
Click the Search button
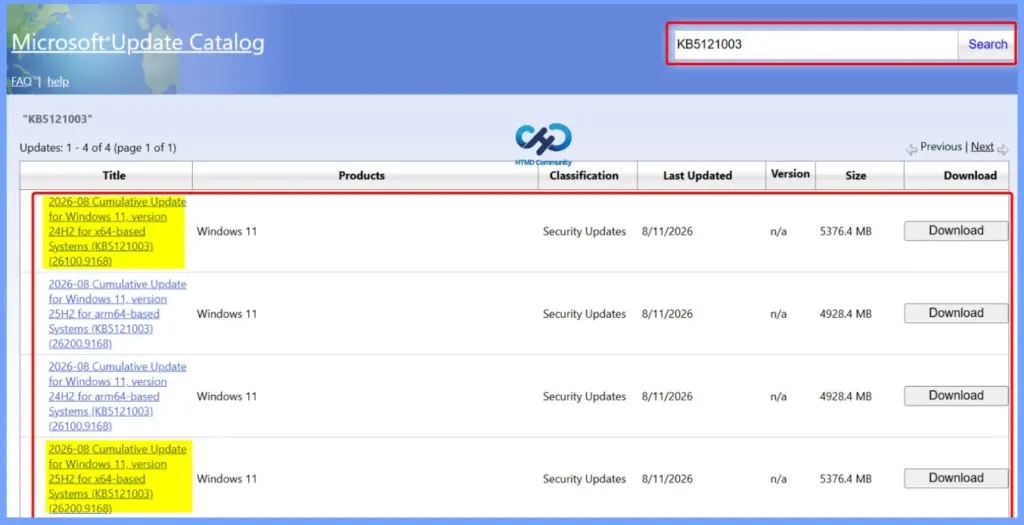(x=987, y=44)
